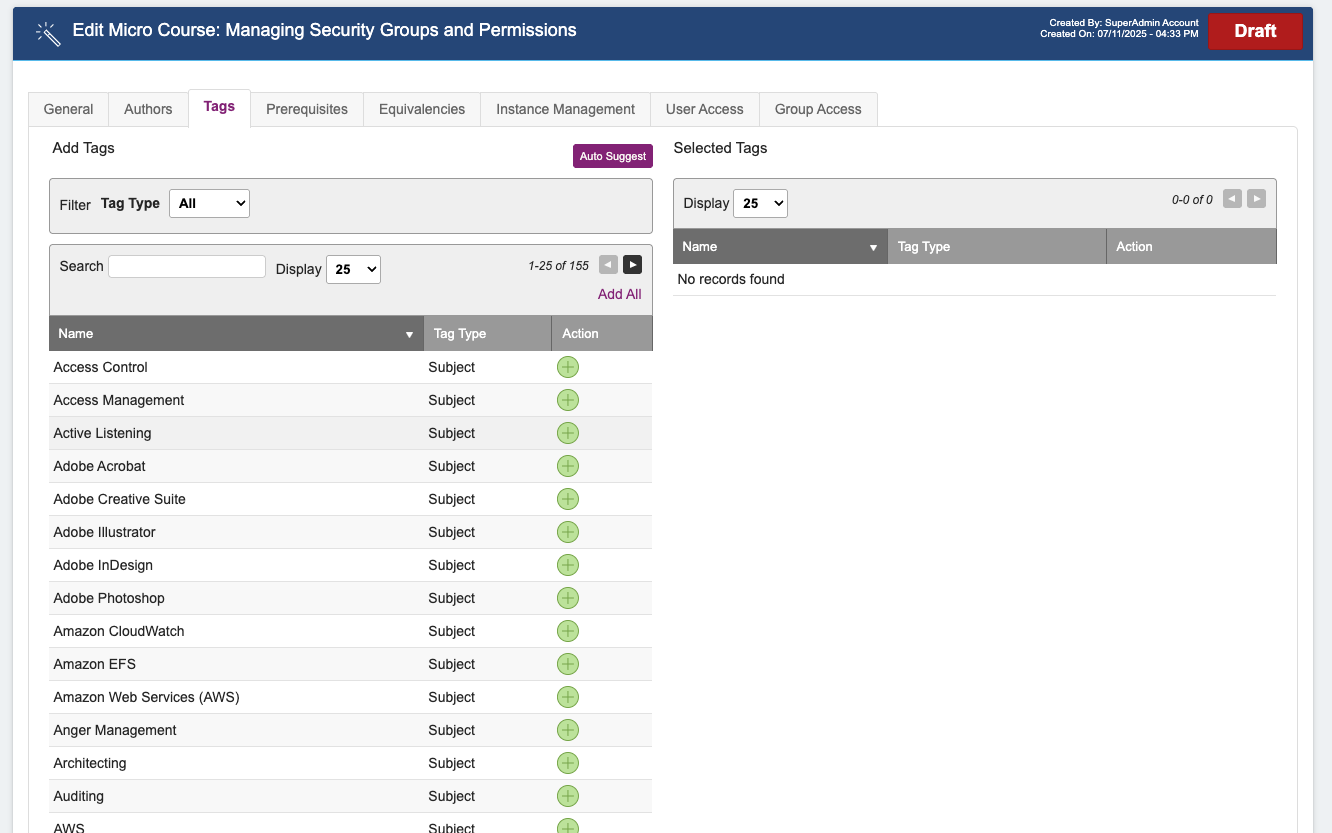
Task: Switch to the Authors tab
Action: tap(148, 109)
